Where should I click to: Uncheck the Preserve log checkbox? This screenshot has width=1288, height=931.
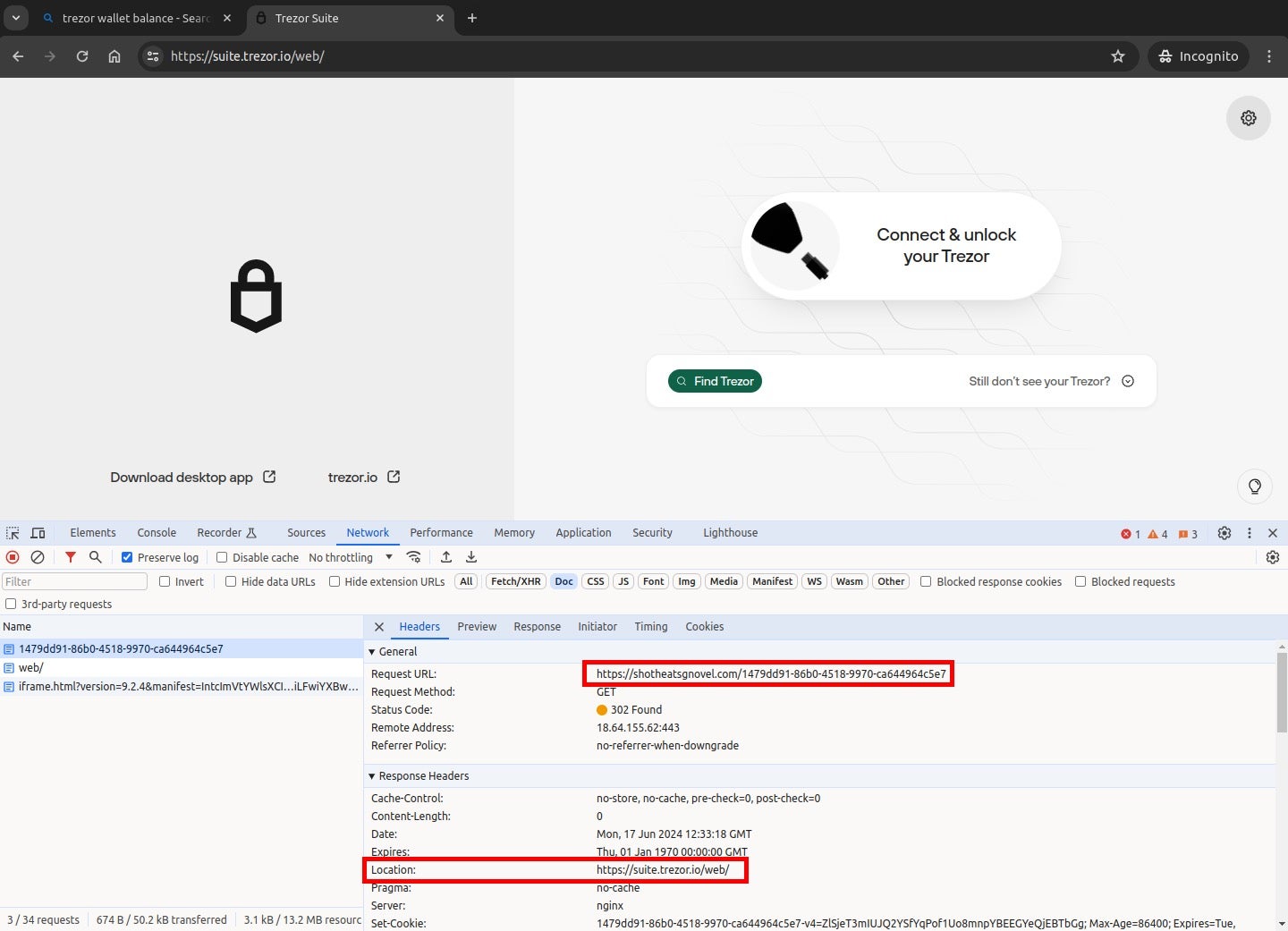[x=127, y=557]
